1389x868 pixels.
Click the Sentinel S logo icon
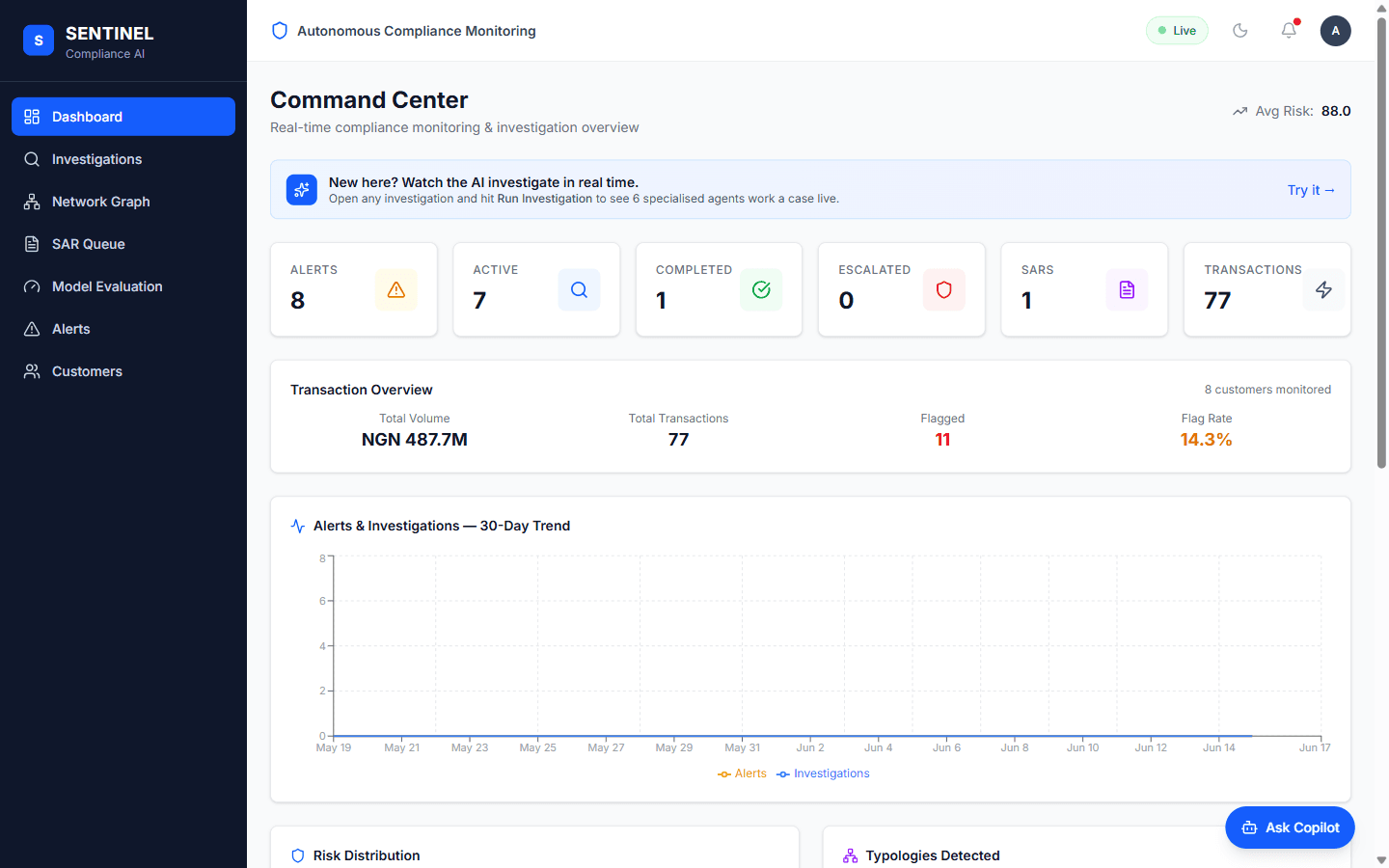point(39,41)
